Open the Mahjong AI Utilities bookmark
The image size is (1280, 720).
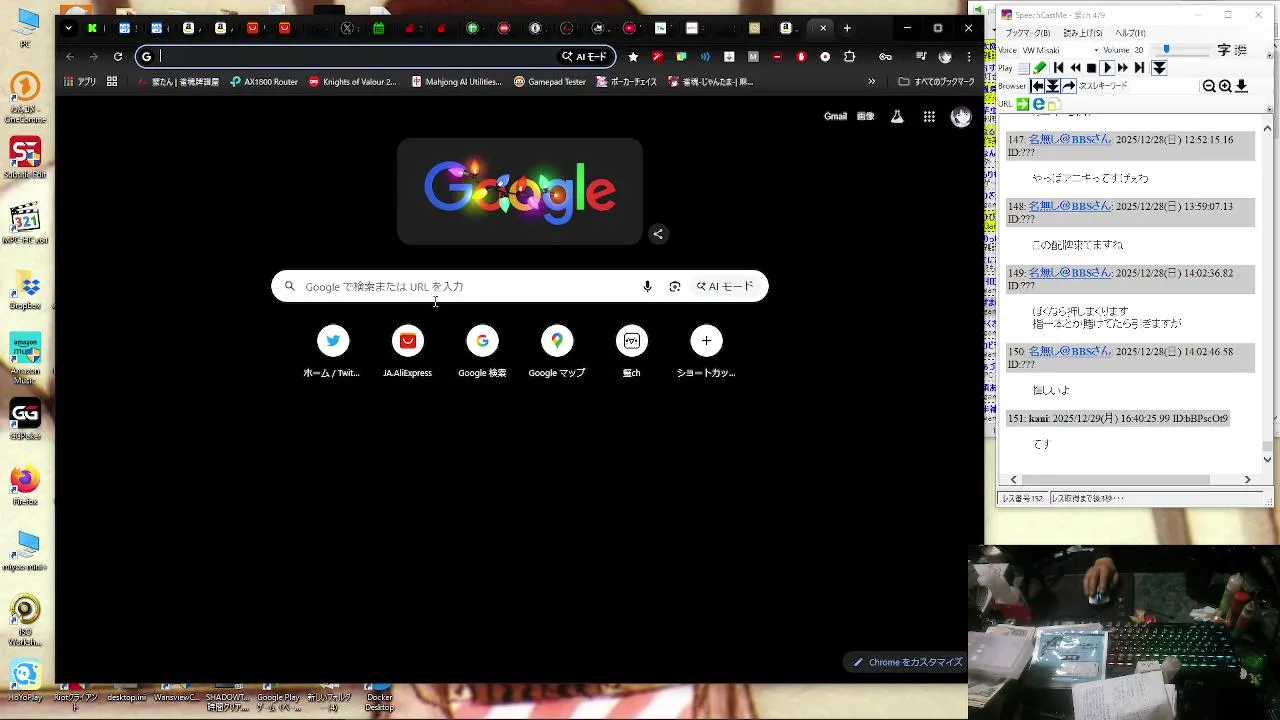(456, 82)
